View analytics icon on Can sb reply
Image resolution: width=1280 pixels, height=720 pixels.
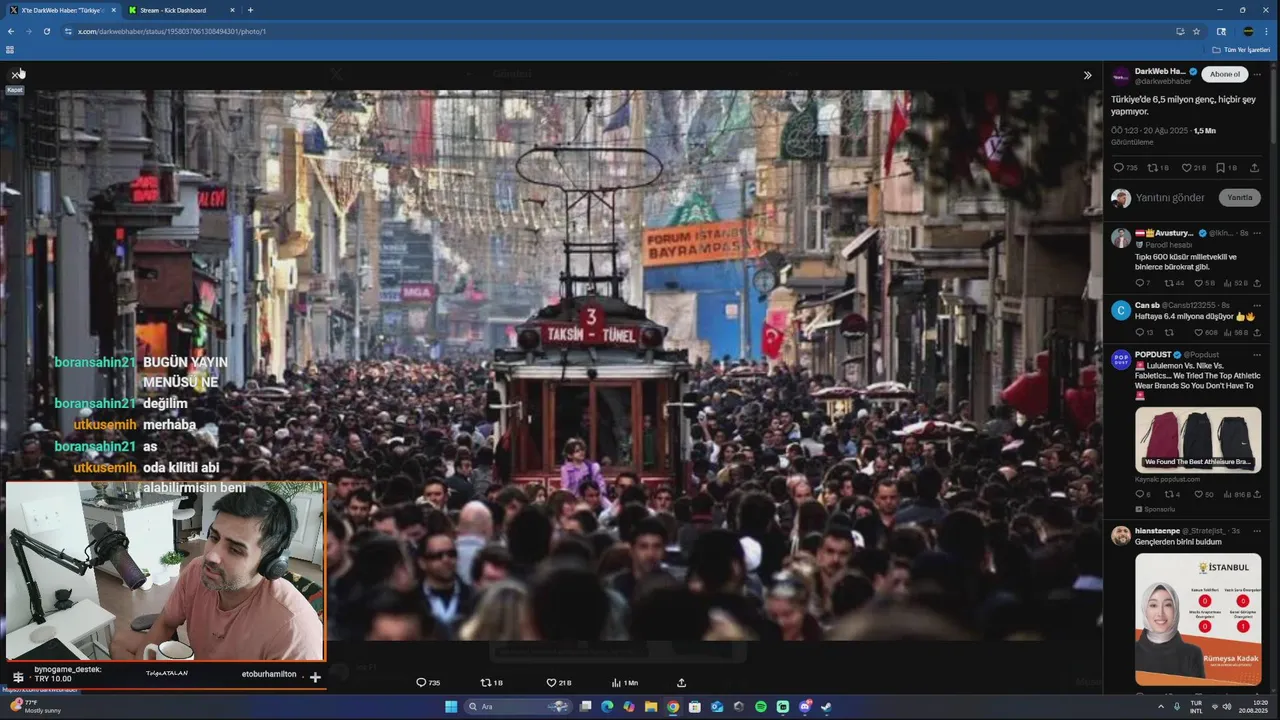click(x=1227, y=332)
